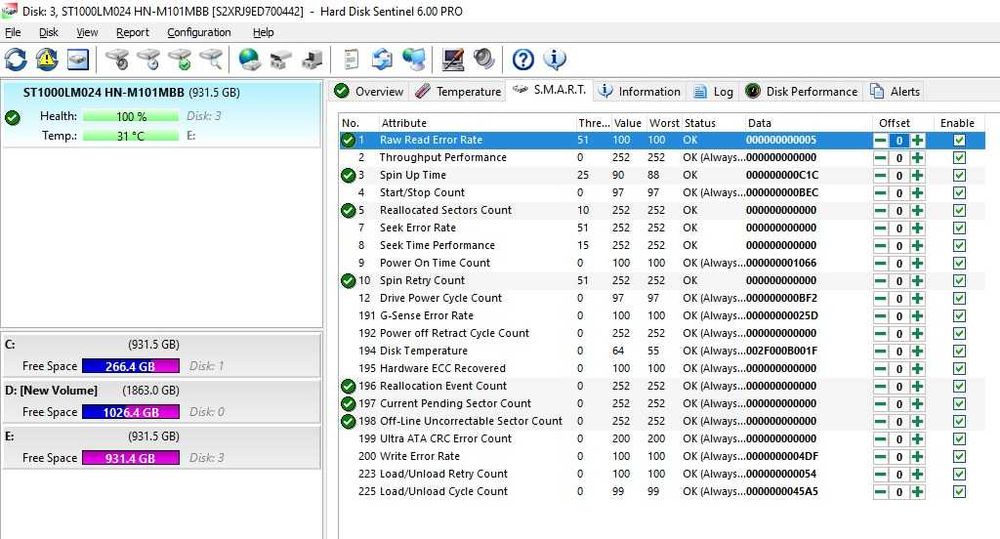Toggle Enable checkbox for Raw Read Error Rate
1000x539 pixels.
pyautogui.click(x=959, y=140)
